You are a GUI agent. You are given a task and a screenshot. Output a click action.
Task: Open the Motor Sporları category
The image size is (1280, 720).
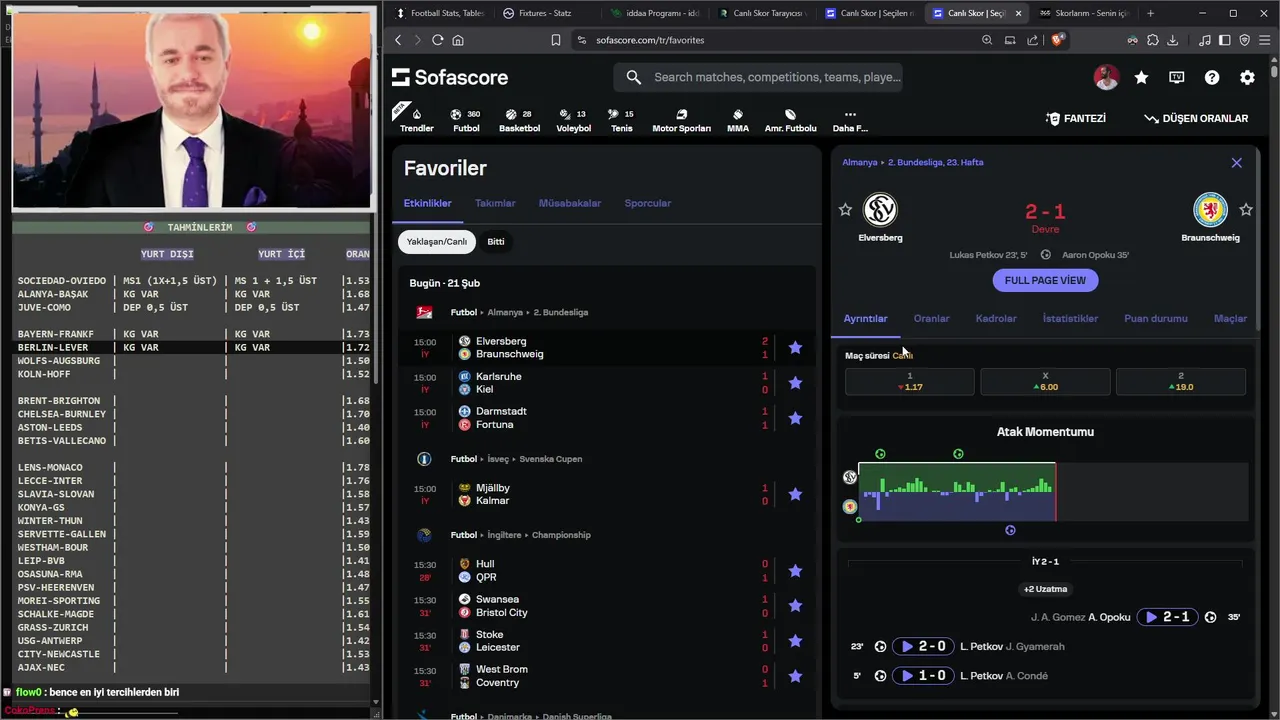[681, 119]
